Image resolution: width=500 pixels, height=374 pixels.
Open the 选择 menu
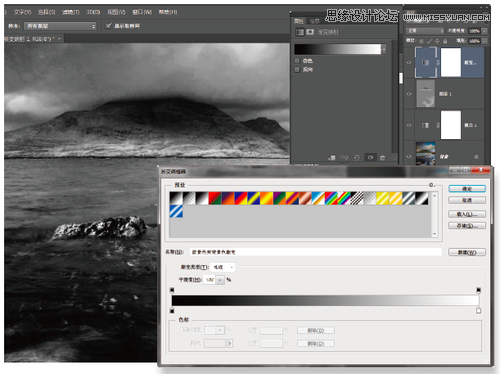point(46,12)
